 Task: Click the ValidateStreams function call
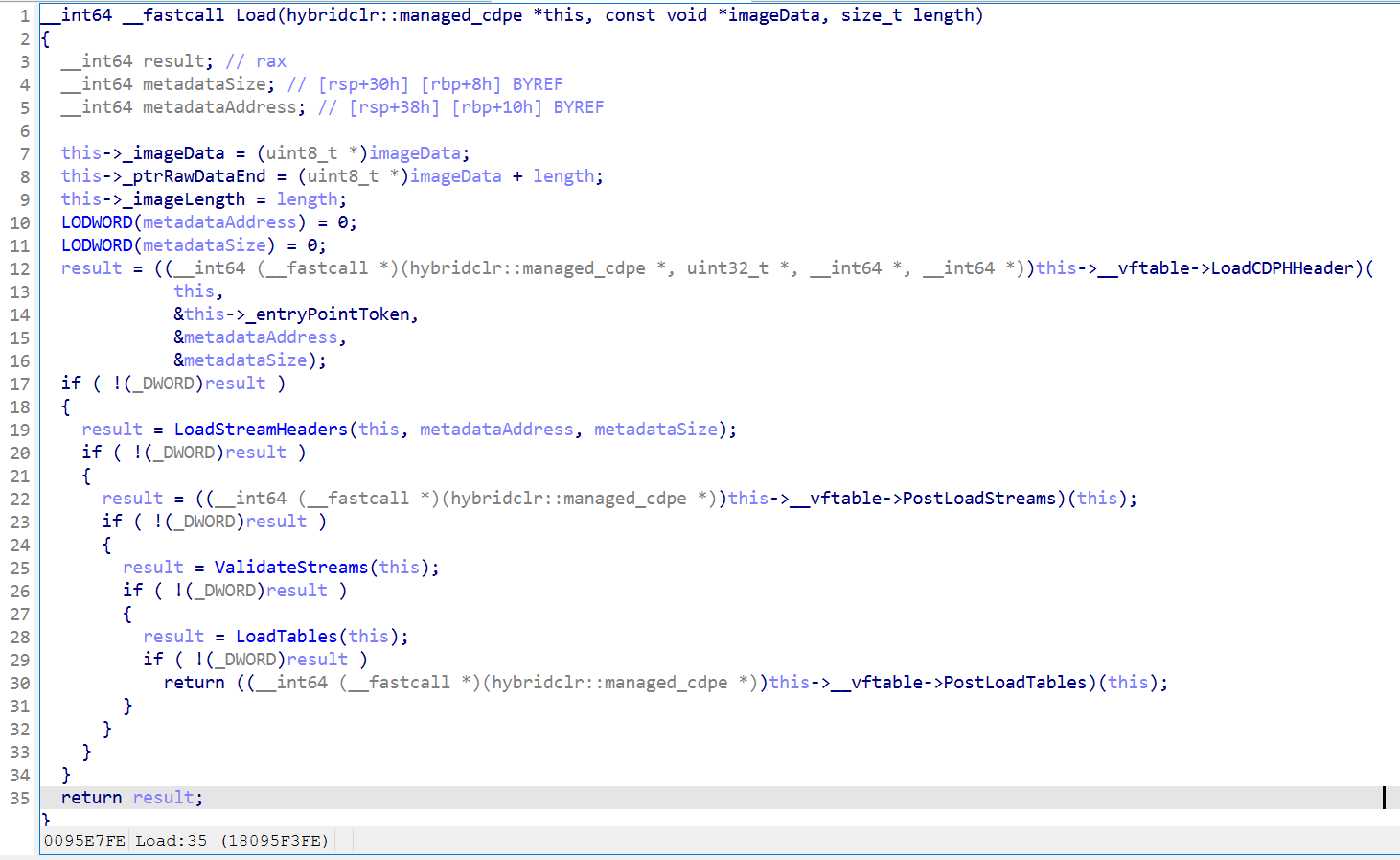pos(290,568)
